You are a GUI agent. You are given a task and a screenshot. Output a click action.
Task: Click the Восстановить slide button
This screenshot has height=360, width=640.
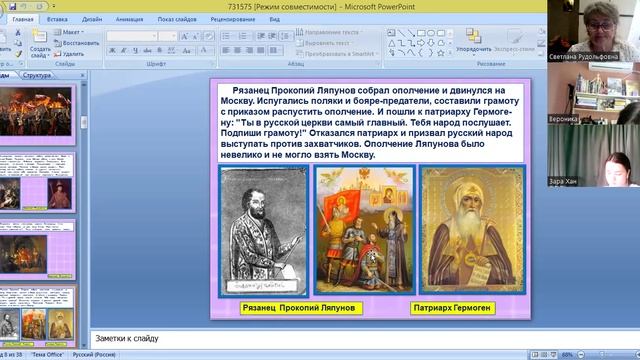click(x=76, y=43)
